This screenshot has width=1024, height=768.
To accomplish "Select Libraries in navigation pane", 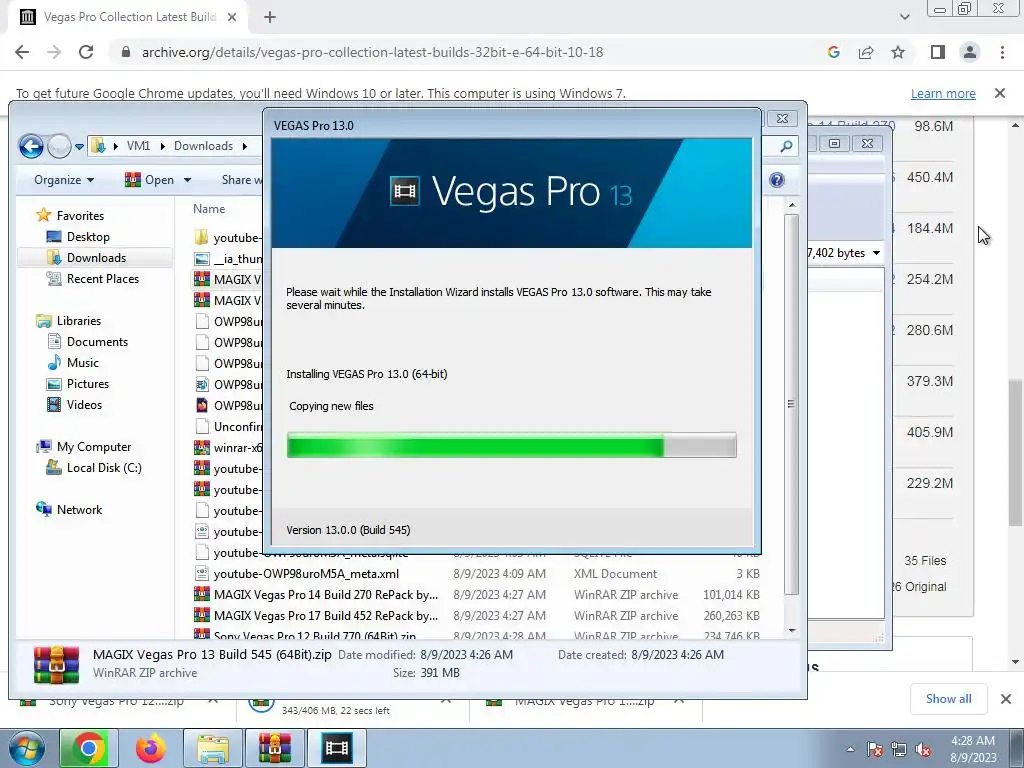I will coord(78,321).
